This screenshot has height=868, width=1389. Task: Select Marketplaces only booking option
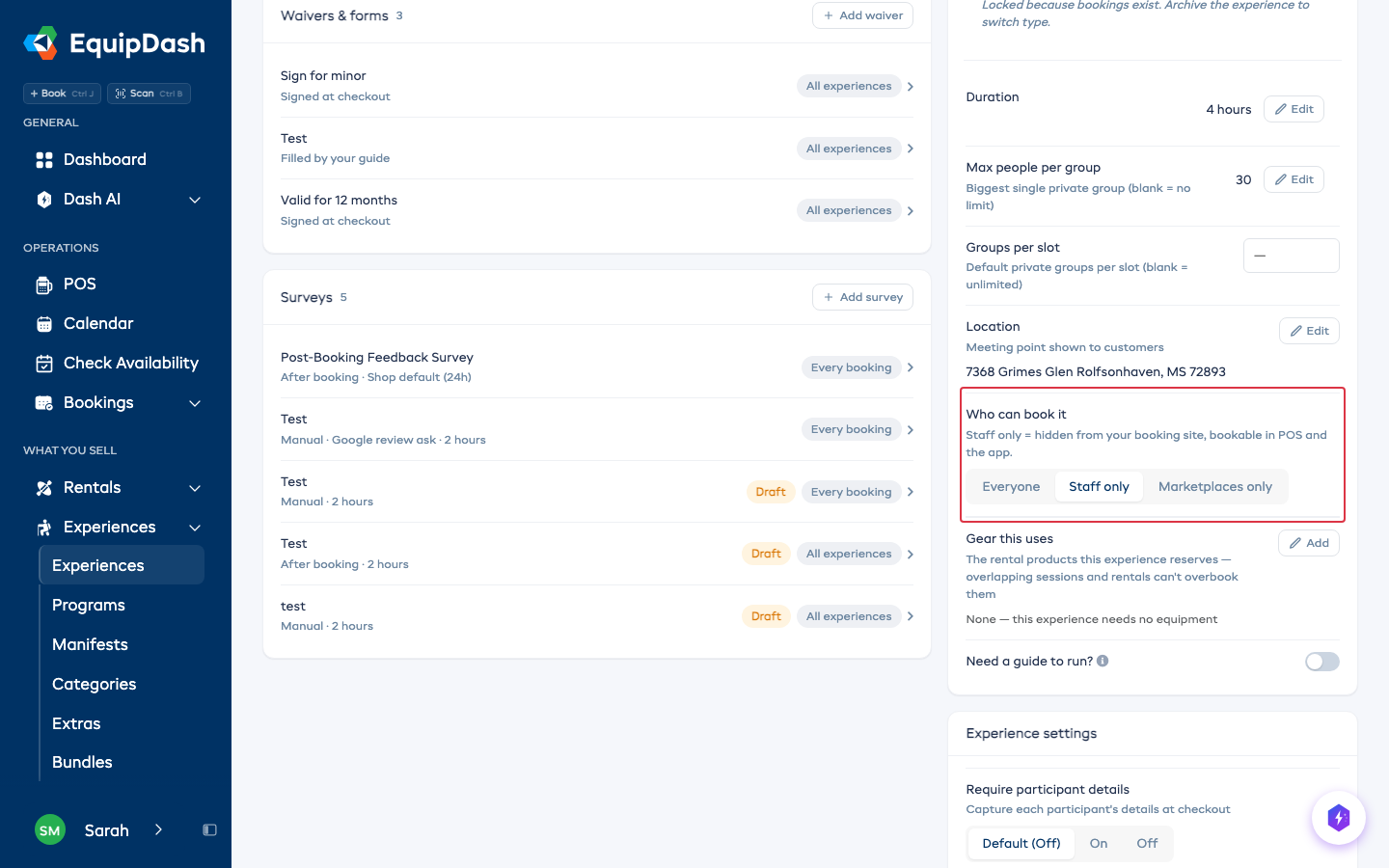tap(1215, 487)
